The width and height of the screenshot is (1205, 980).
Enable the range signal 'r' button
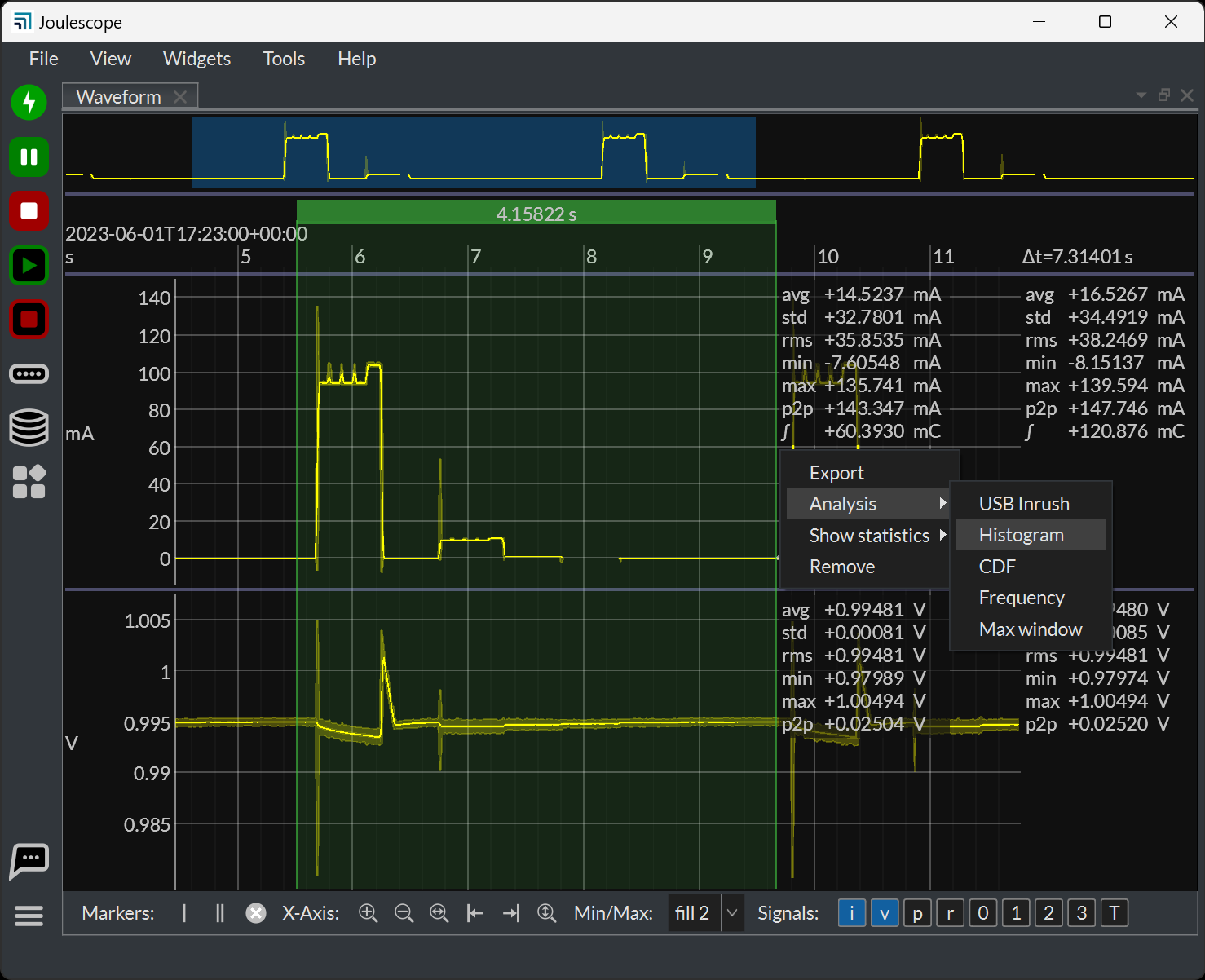coord(951,913)
